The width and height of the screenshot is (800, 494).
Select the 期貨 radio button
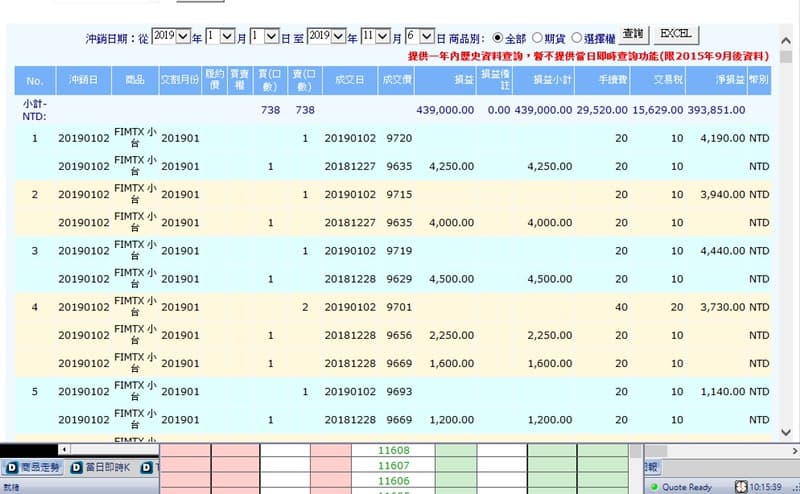point(537,38)
